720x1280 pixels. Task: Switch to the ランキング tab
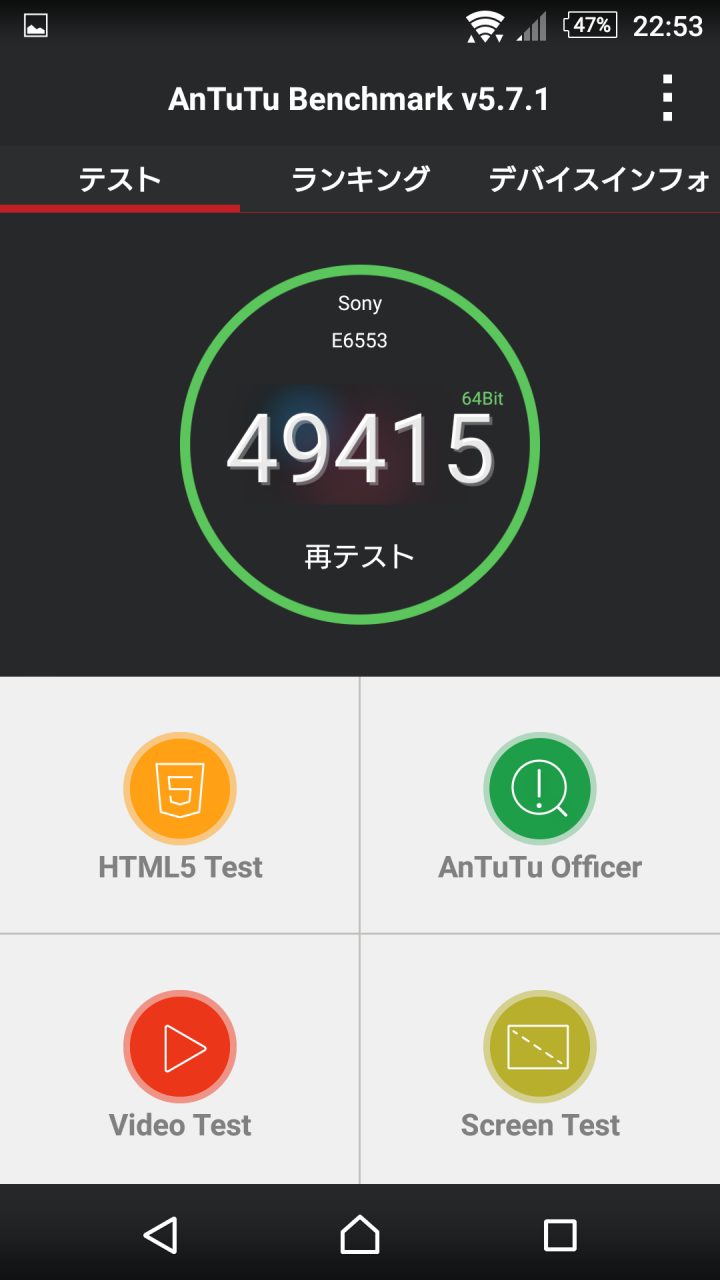click(x=360, y=179)
